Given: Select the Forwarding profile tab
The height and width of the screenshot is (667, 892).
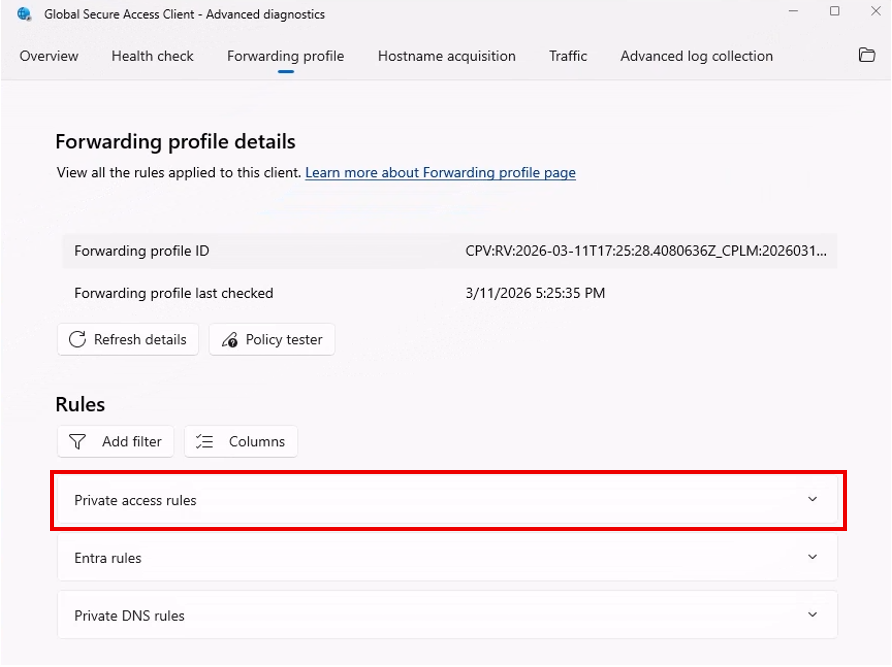Looking at the screenshot, I should (x=286, y=56).
